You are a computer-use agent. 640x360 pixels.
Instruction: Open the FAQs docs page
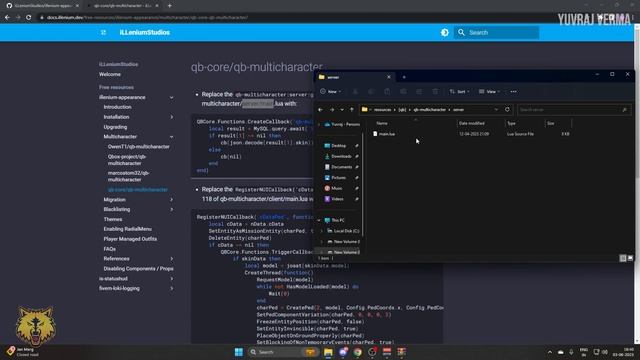[x=109, y=249]
